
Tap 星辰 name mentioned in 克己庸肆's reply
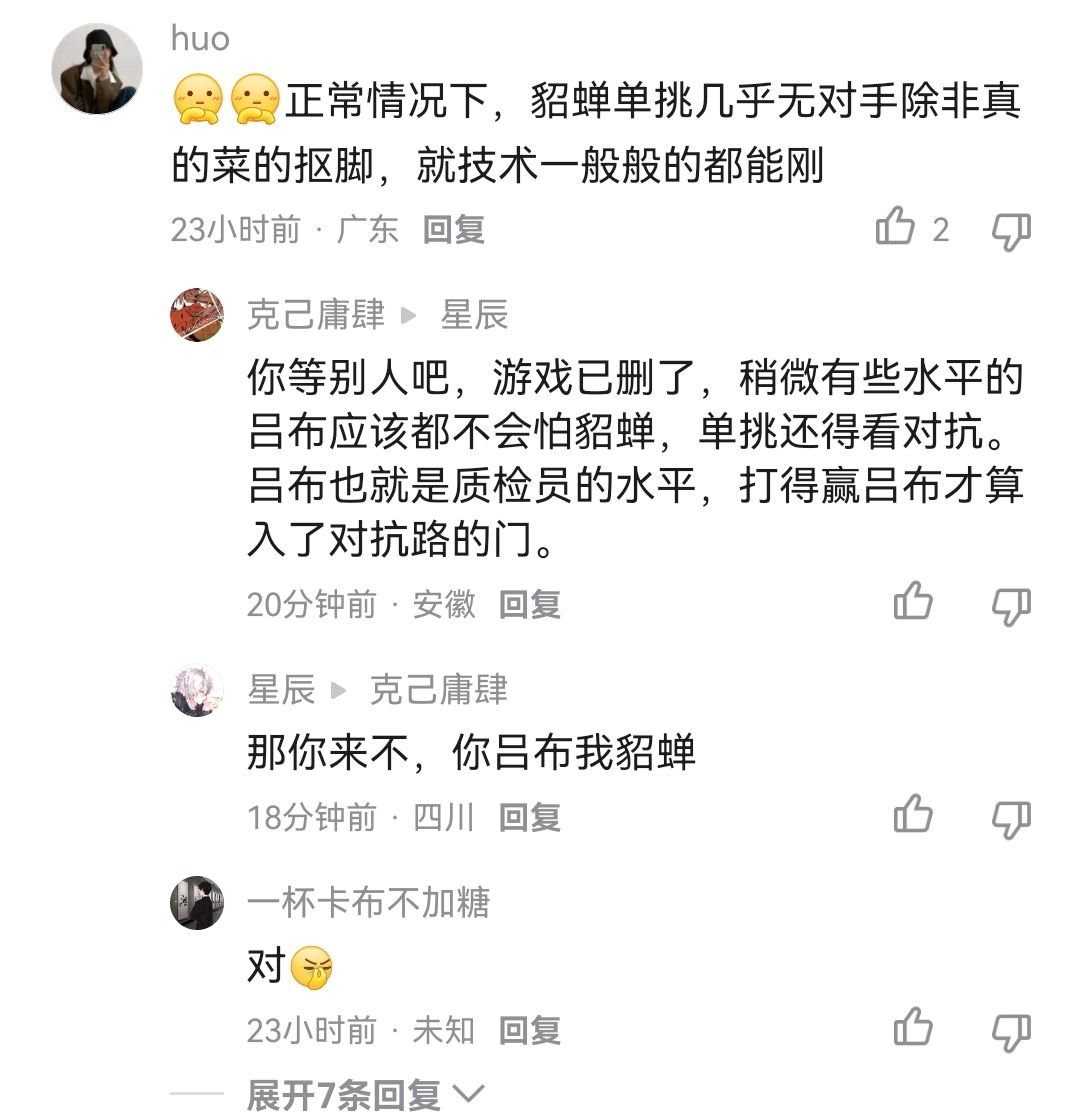pos(474,316)
